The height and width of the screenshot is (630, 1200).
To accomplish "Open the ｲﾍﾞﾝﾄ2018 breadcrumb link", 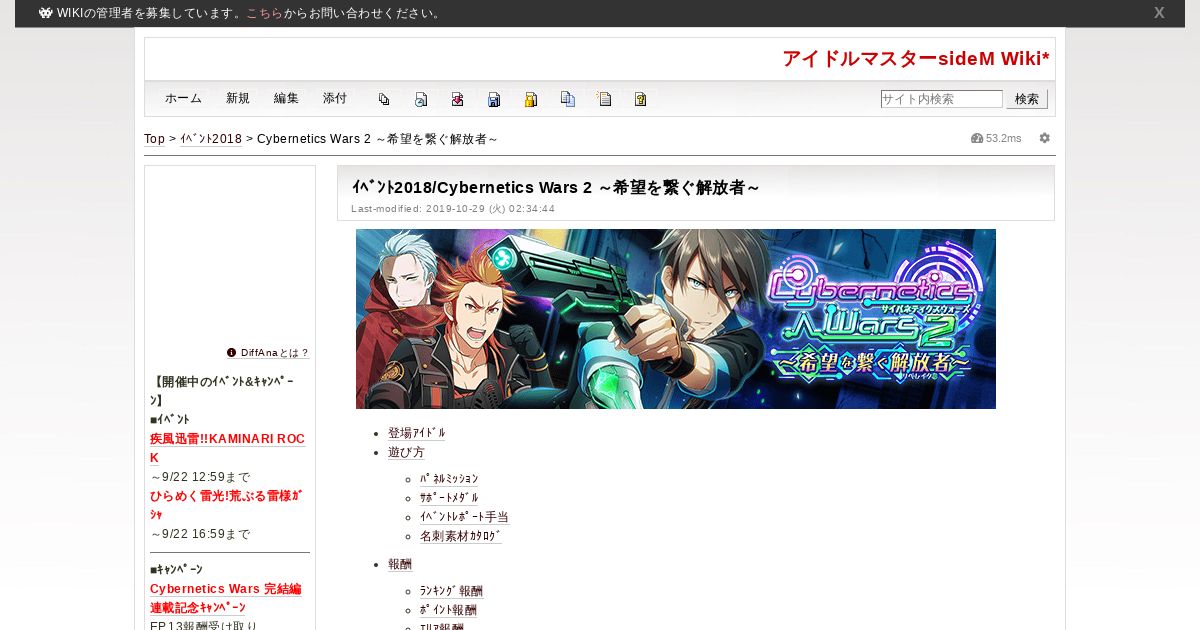I will 211,139.
